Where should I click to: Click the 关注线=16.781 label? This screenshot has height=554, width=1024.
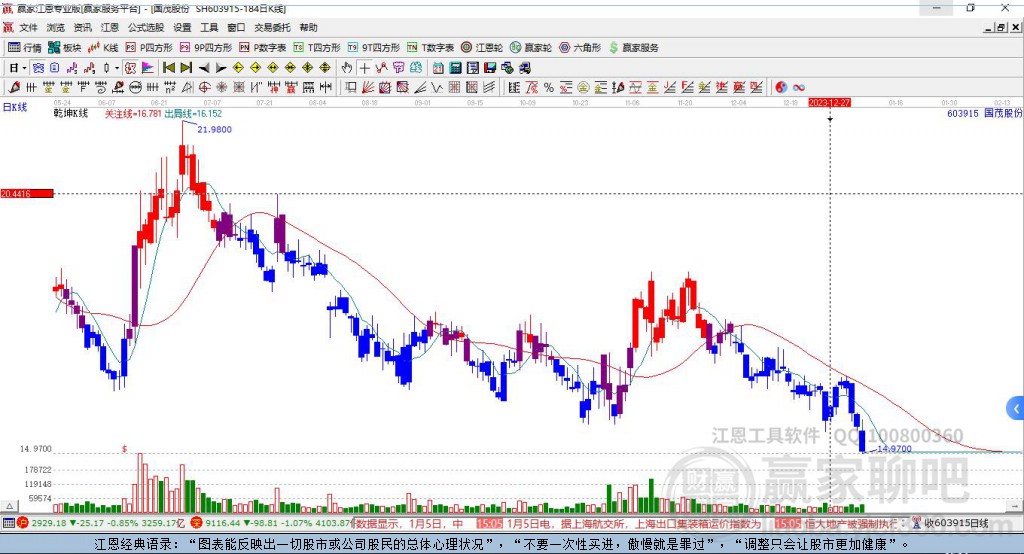133,114
